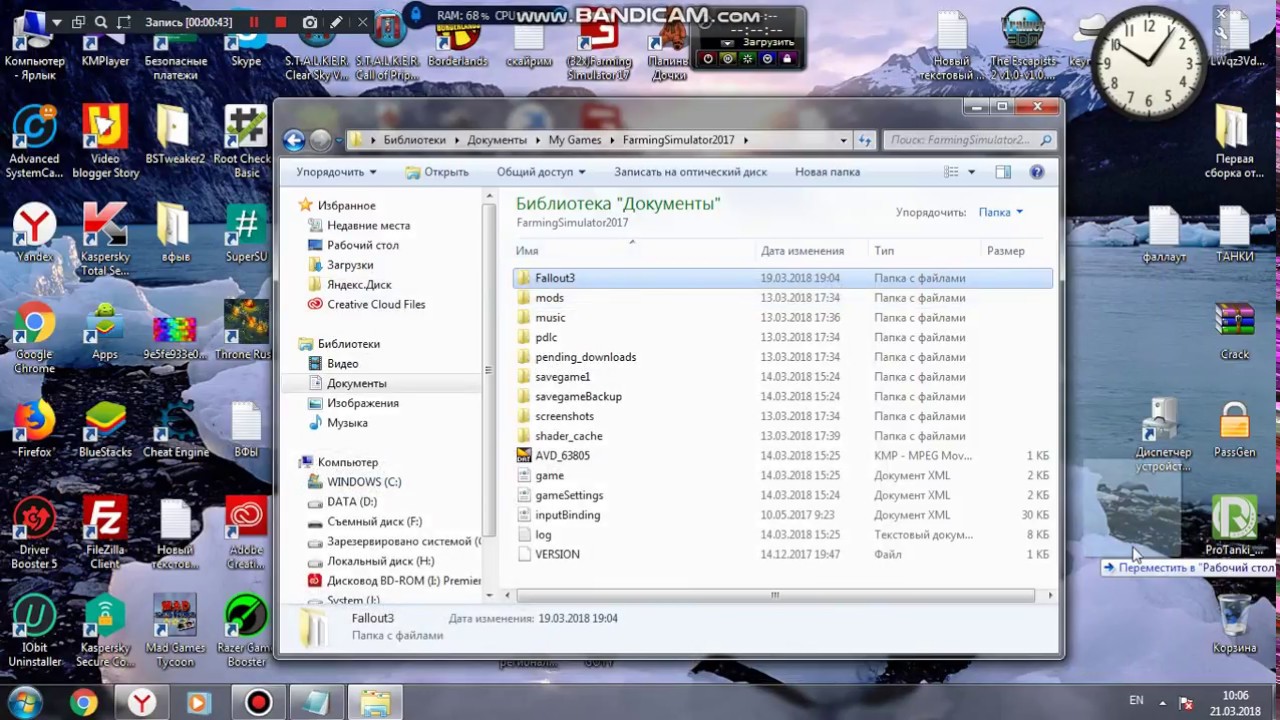
Task: Click the Explorer search field
Action: click(970, 140)
